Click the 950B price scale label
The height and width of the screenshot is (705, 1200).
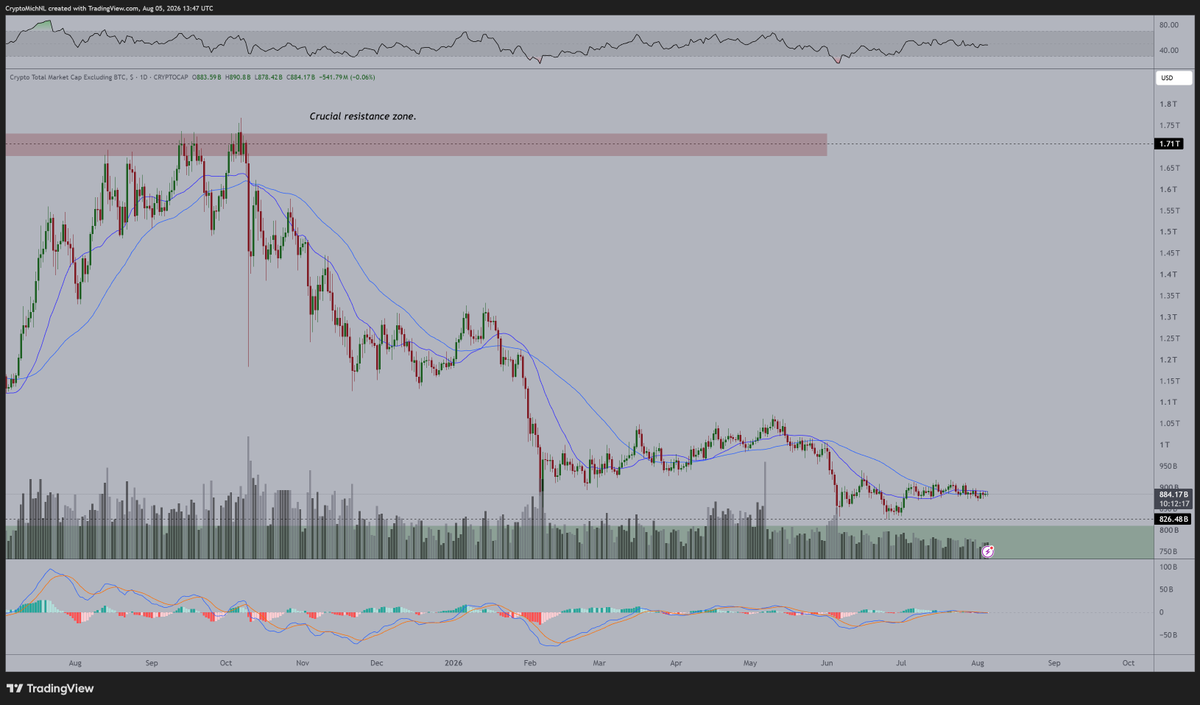tap(1168, 466)
